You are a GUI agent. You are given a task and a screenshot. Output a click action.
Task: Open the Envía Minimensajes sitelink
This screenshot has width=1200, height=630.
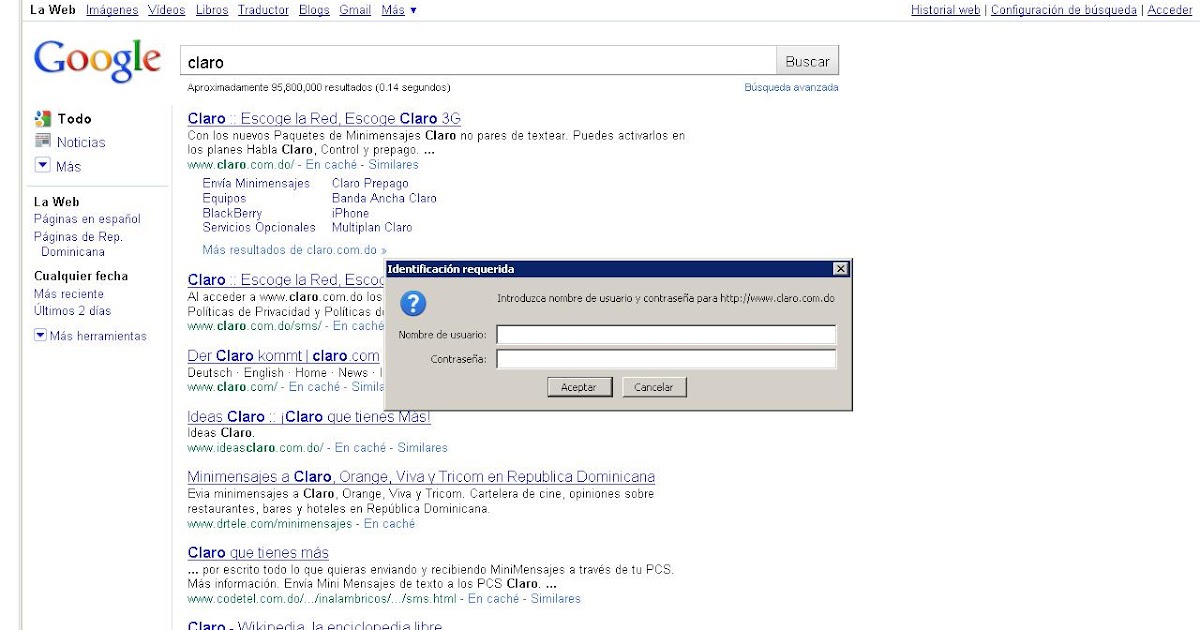tap(256, 183)
